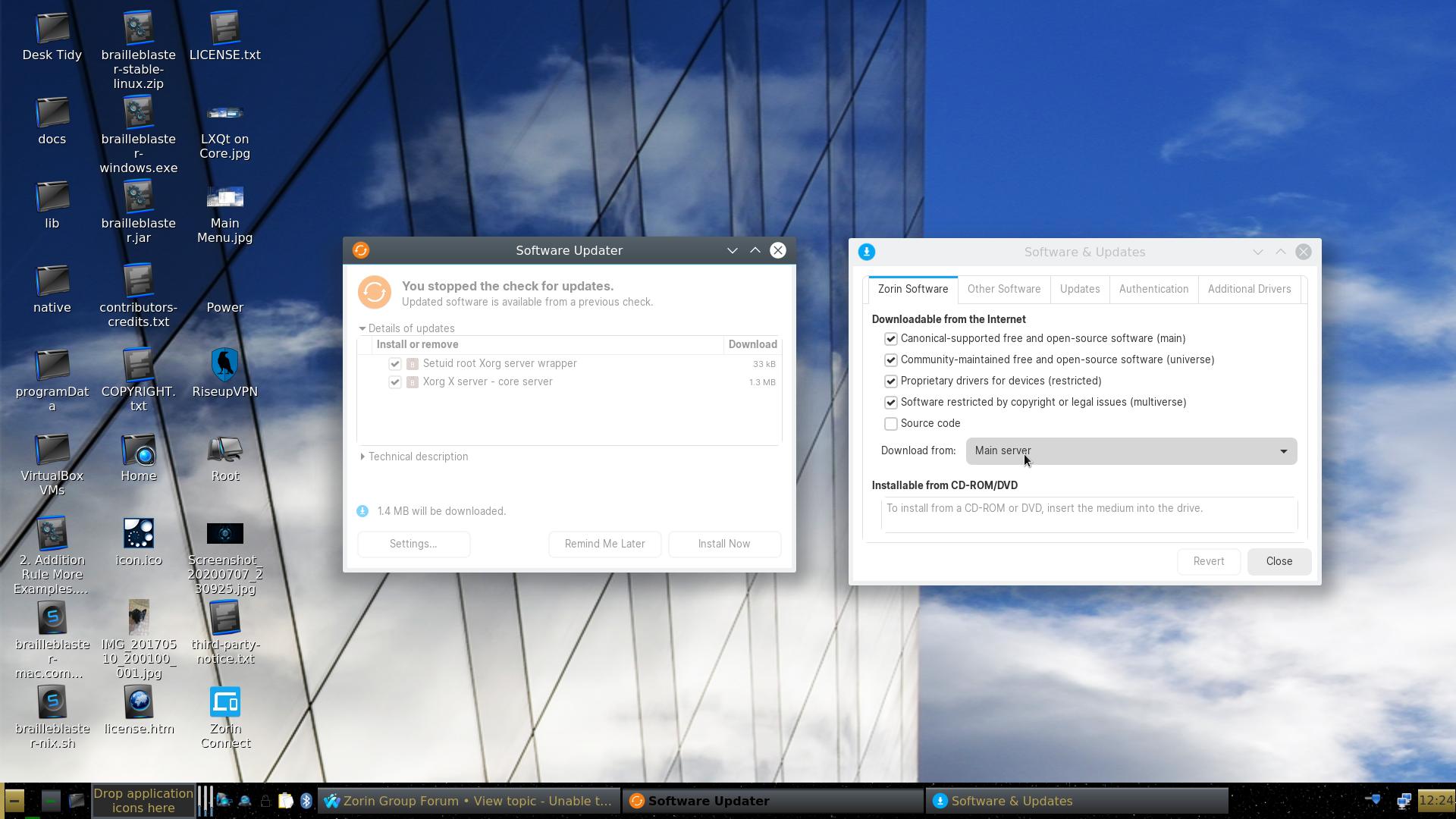Screen dimensions: 1456x819
Task: Uncheck Proprietary drivers for devices (restricted)
Action: tap(891, 381)
